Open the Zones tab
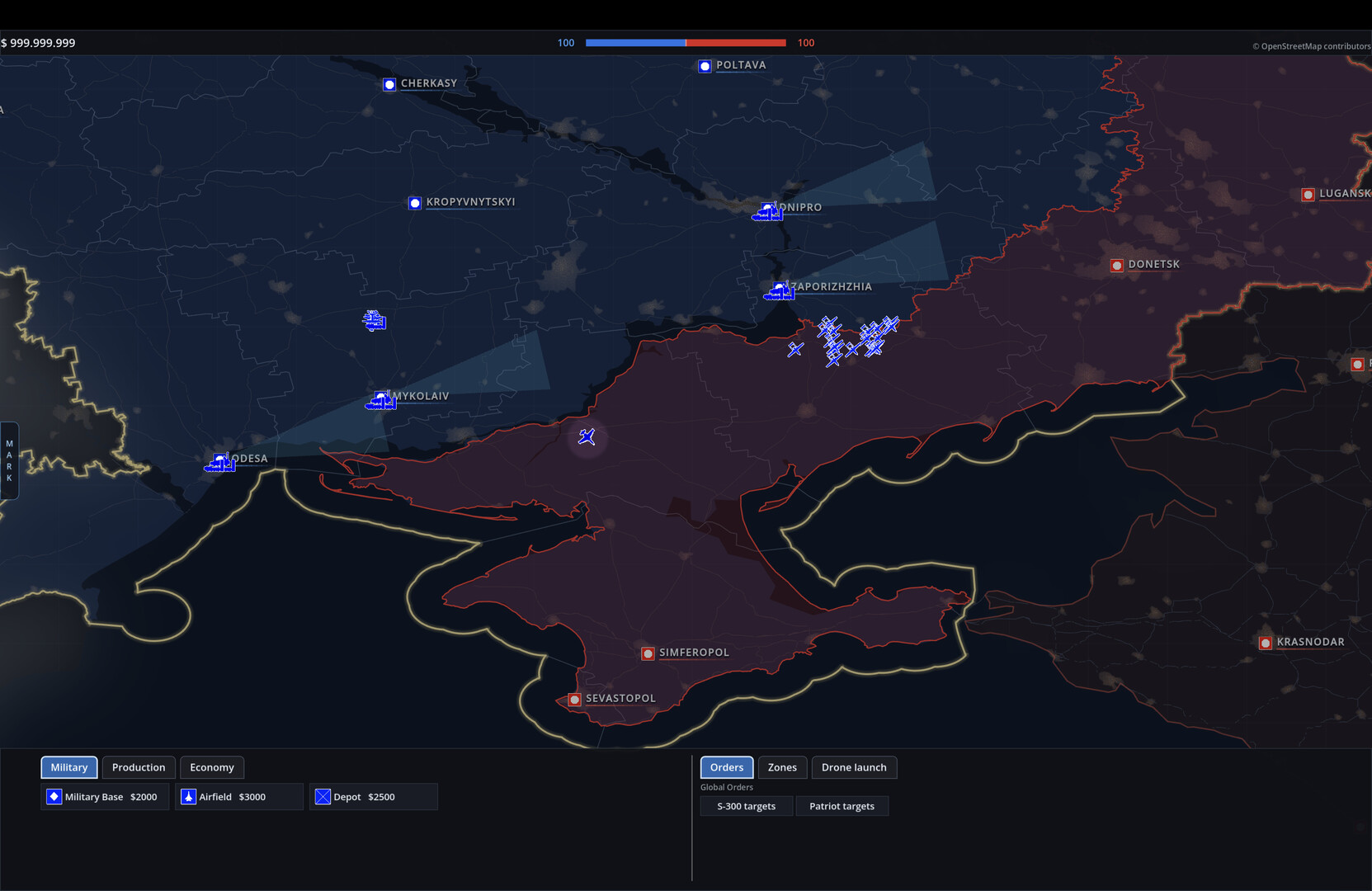1372x891 pixels. tap(782, 767)
